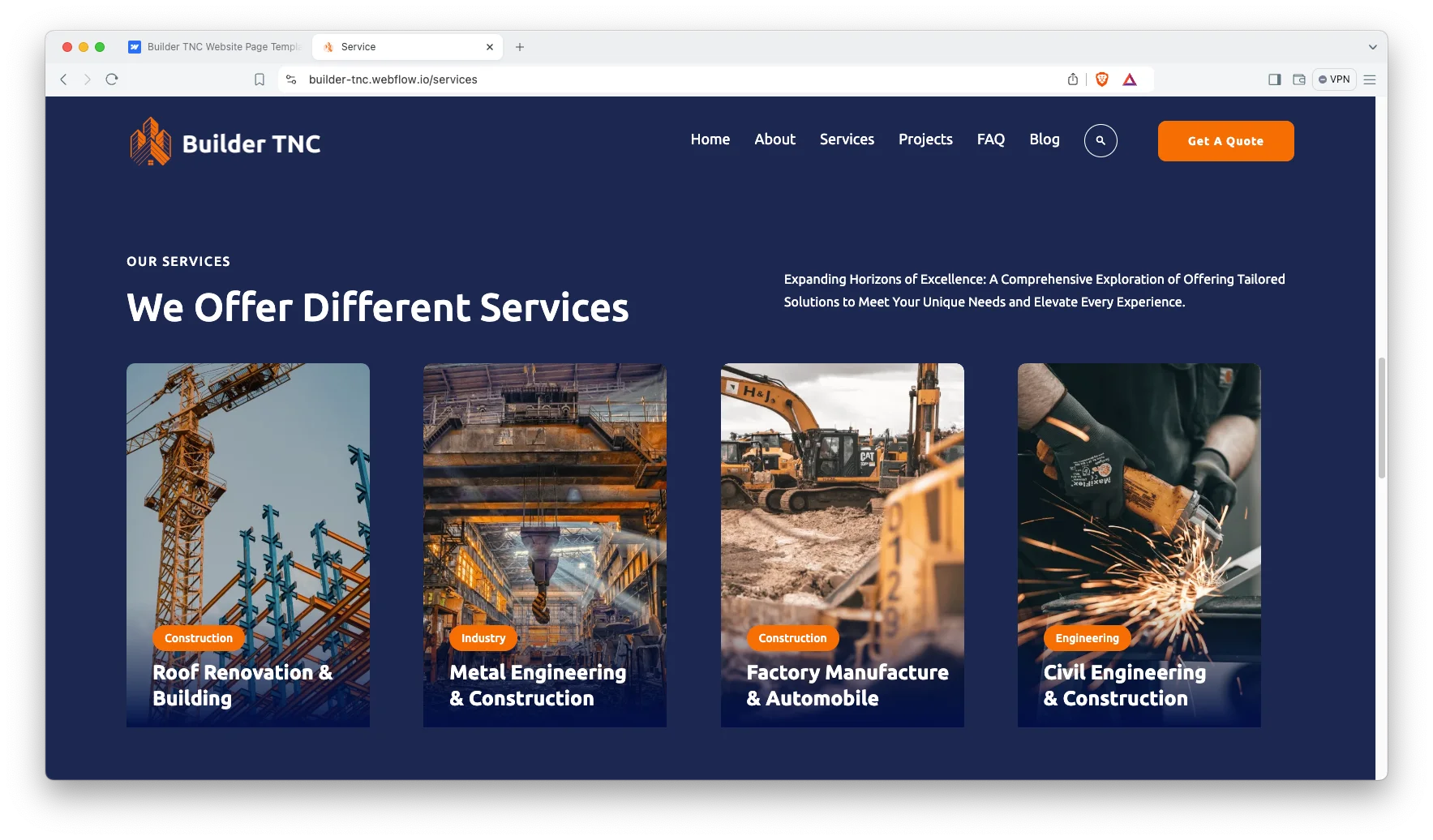Open the Brave Wallet icon
The image size is (1433, 840).
tap(1299, 79)
